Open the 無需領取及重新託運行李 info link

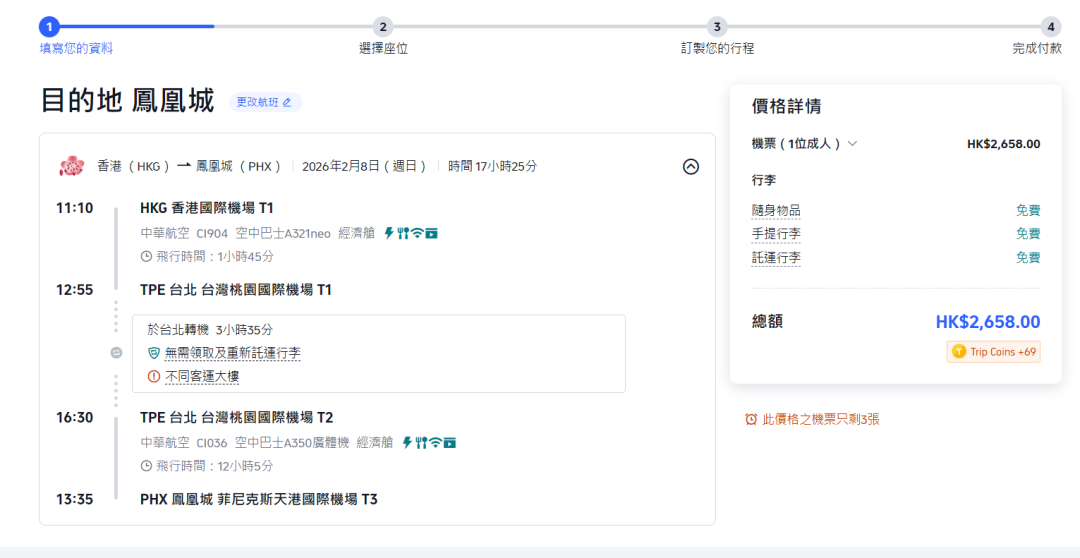pyautogui.click(x=232, y=353)
